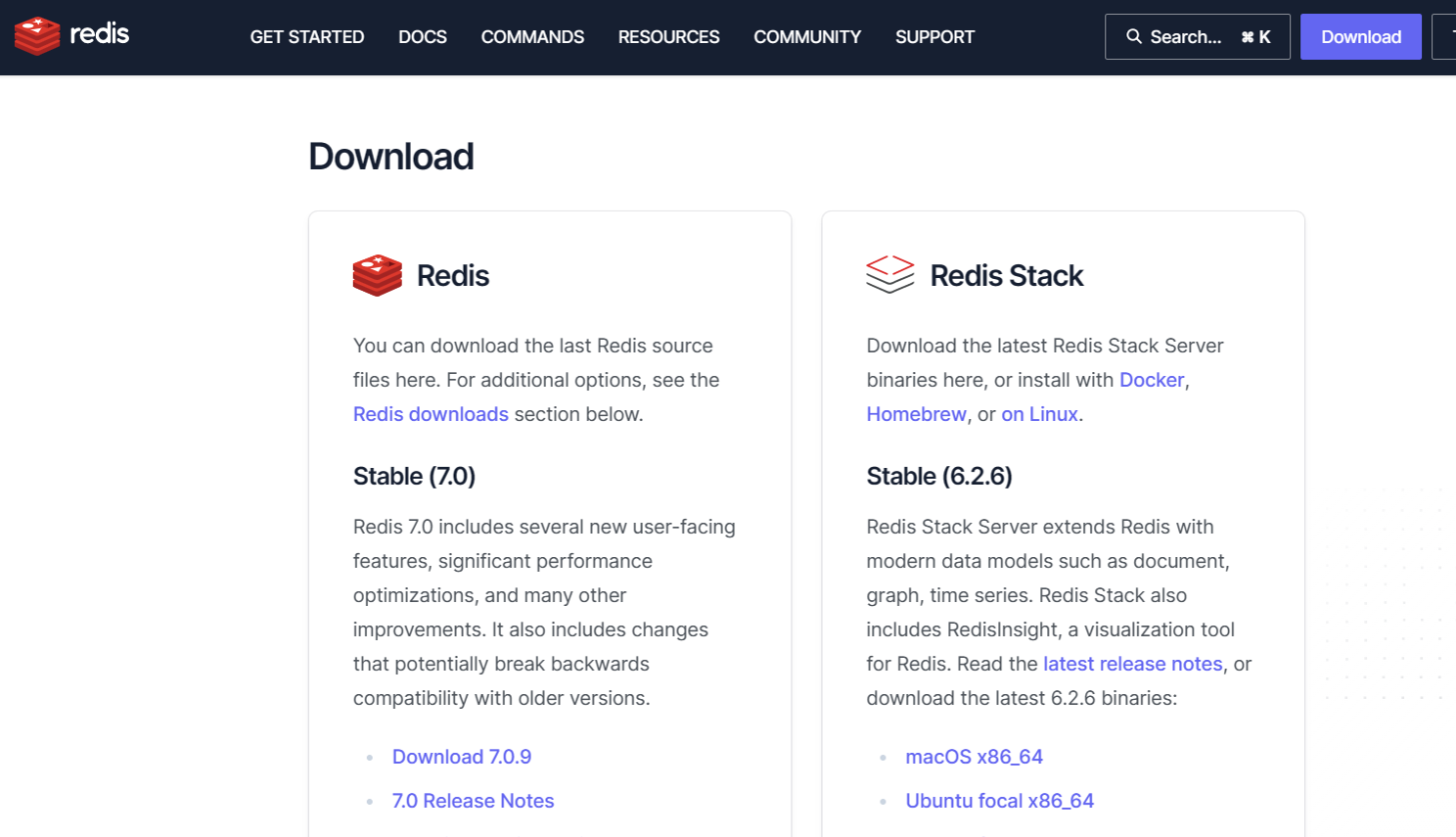The width and height of the screenshot is (1456, 837).
Task: Open the RESOURCES menu
Action: tap(669, 37)
